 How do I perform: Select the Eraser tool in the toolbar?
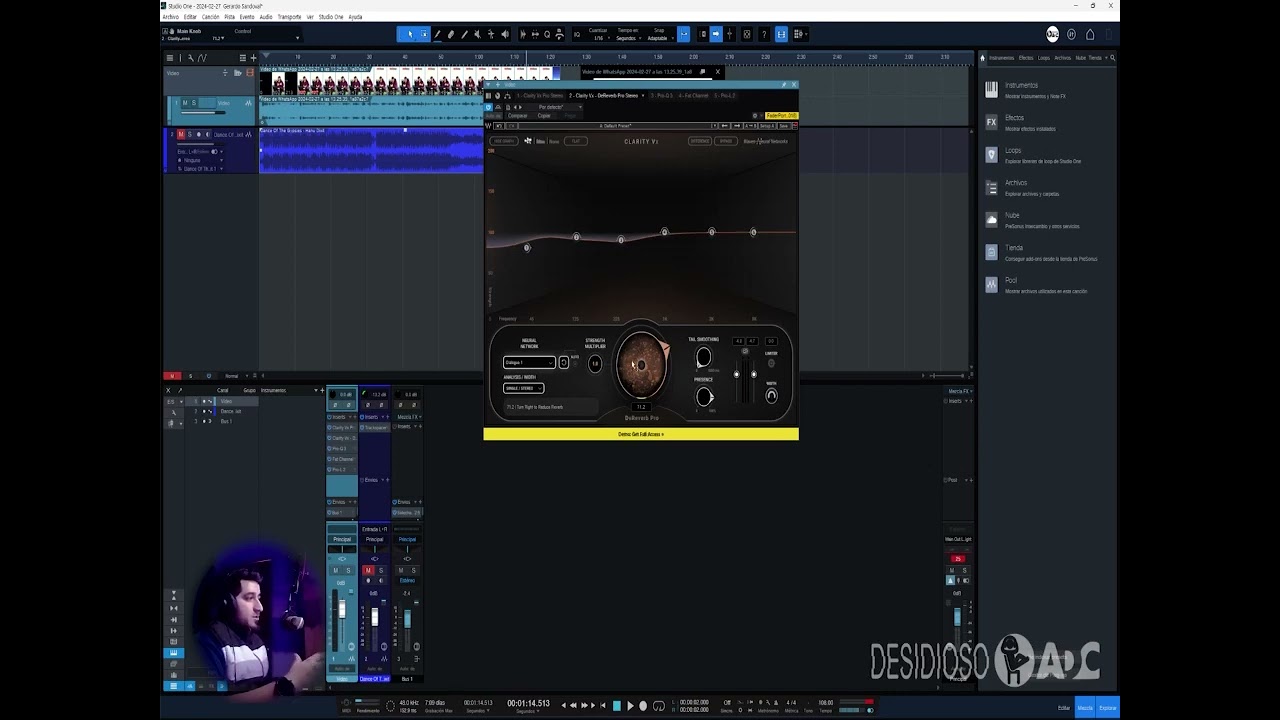(x=450, y=34)
